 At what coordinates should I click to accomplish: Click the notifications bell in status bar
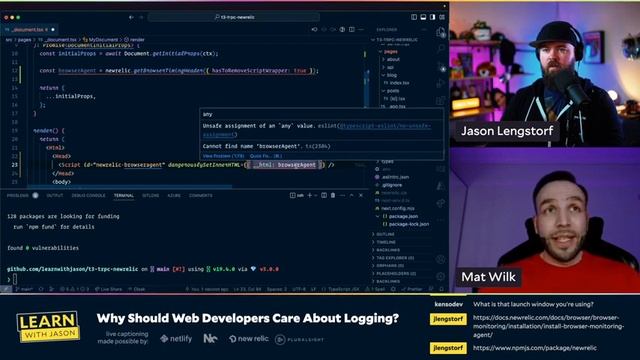click(x=442, y=289)
